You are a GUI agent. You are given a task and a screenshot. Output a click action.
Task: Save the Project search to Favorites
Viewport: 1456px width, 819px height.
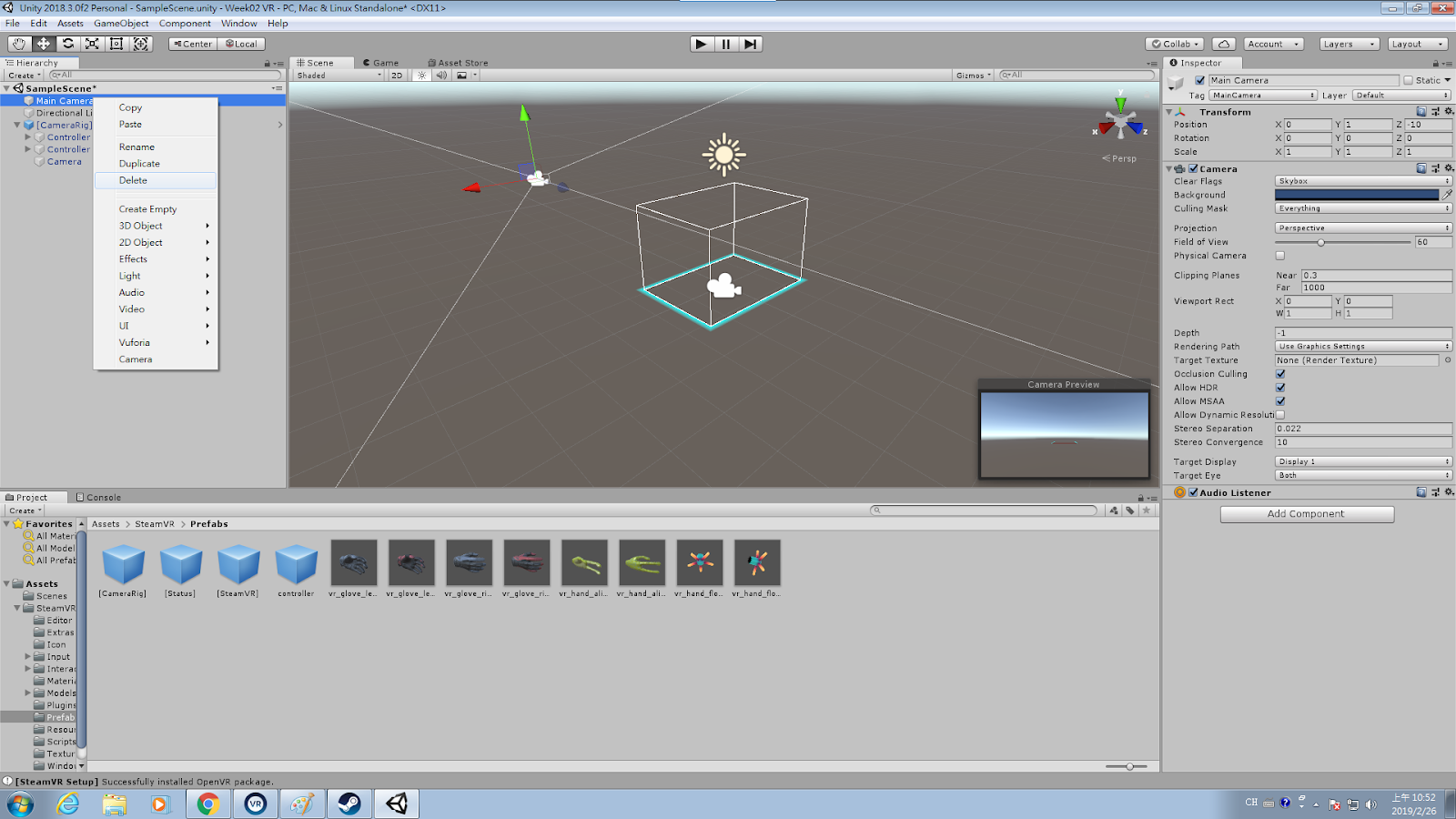[x=1147, y=511]
